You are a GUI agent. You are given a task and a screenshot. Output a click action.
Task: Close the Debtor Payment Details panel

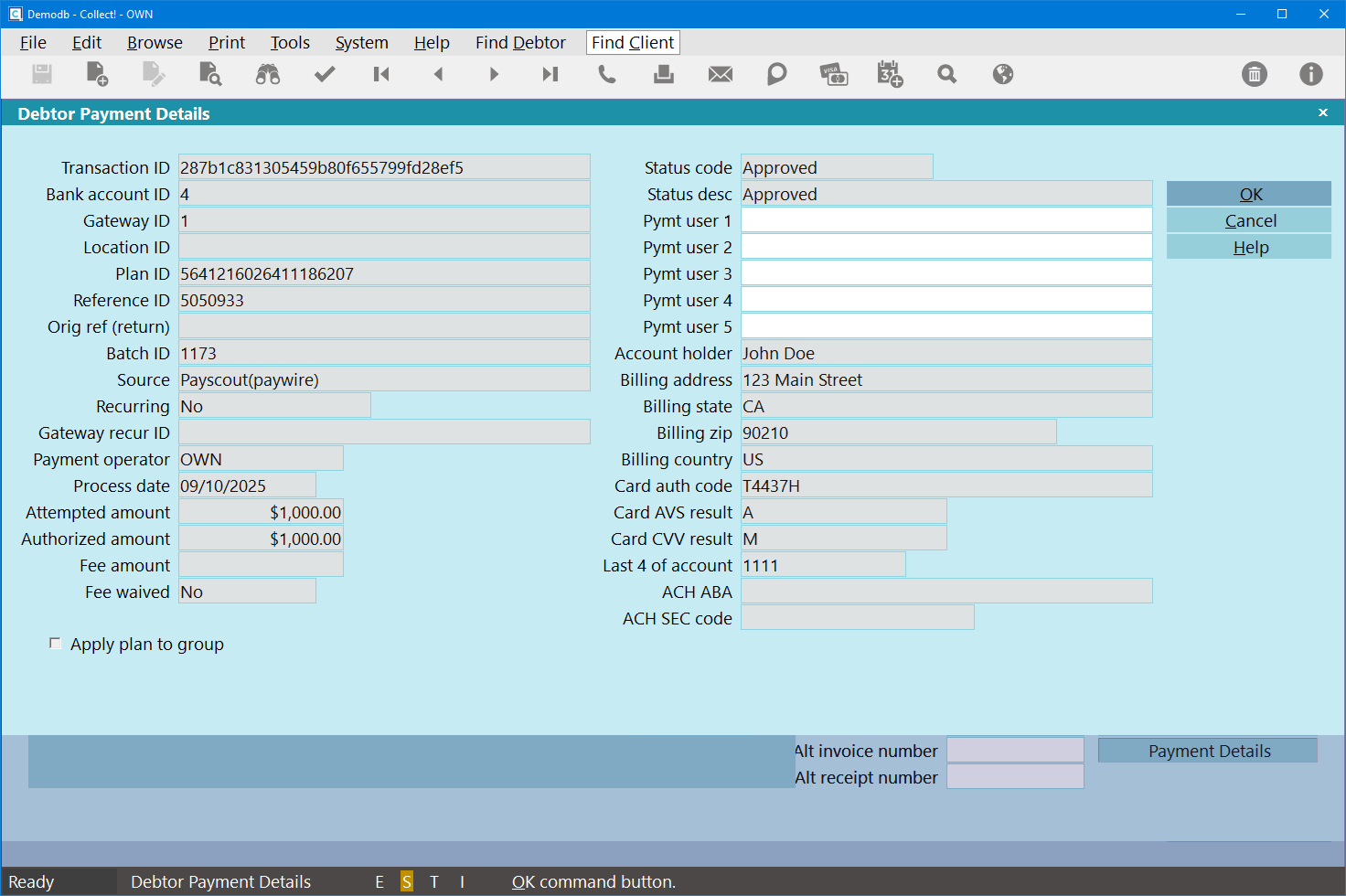click(x=1322, y=112)
